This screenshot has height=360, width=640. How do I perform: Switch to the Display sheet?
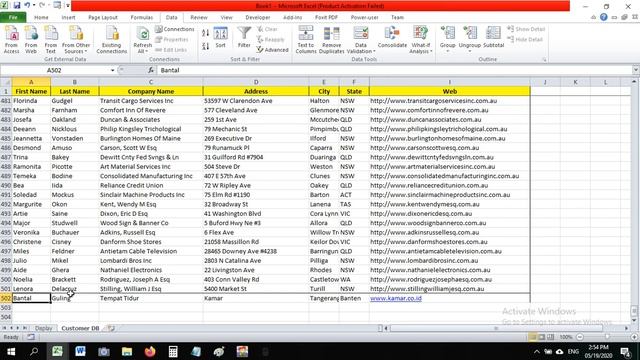point(43,328)
